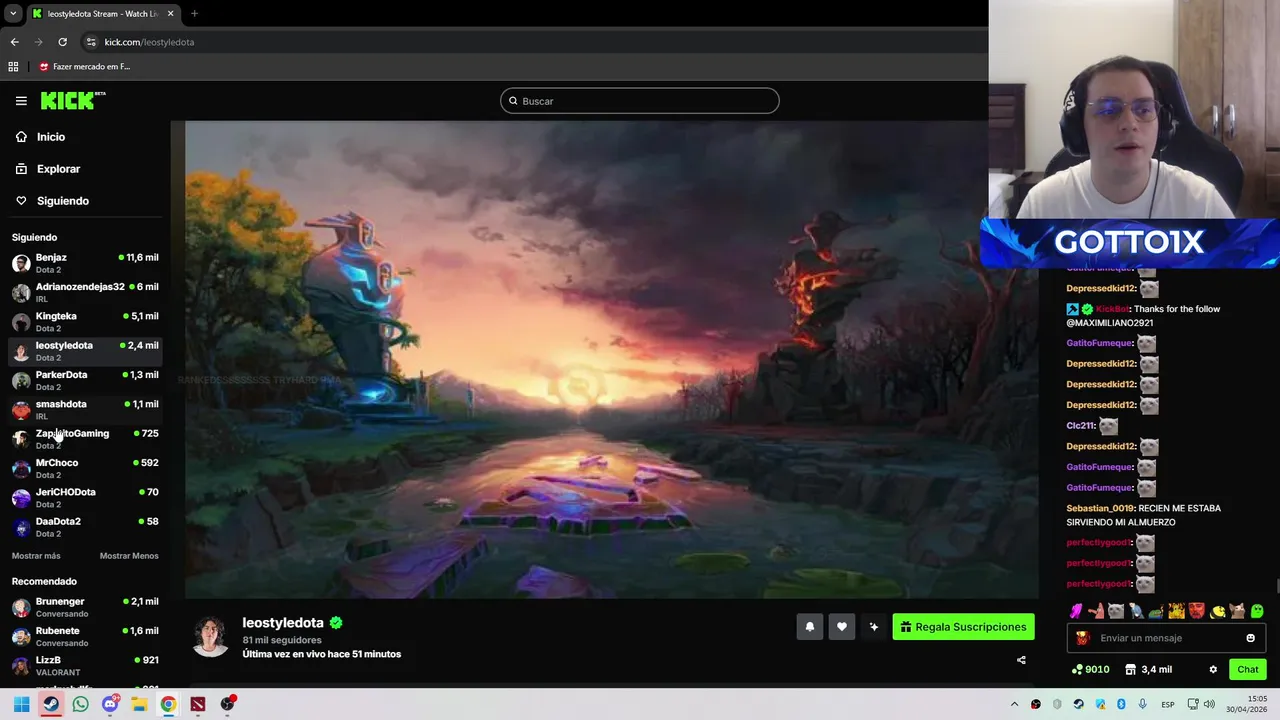1280x720 pixels.
Task: Toggle the heart follow button
Action: pyautogui.click(x=842, y=627)
